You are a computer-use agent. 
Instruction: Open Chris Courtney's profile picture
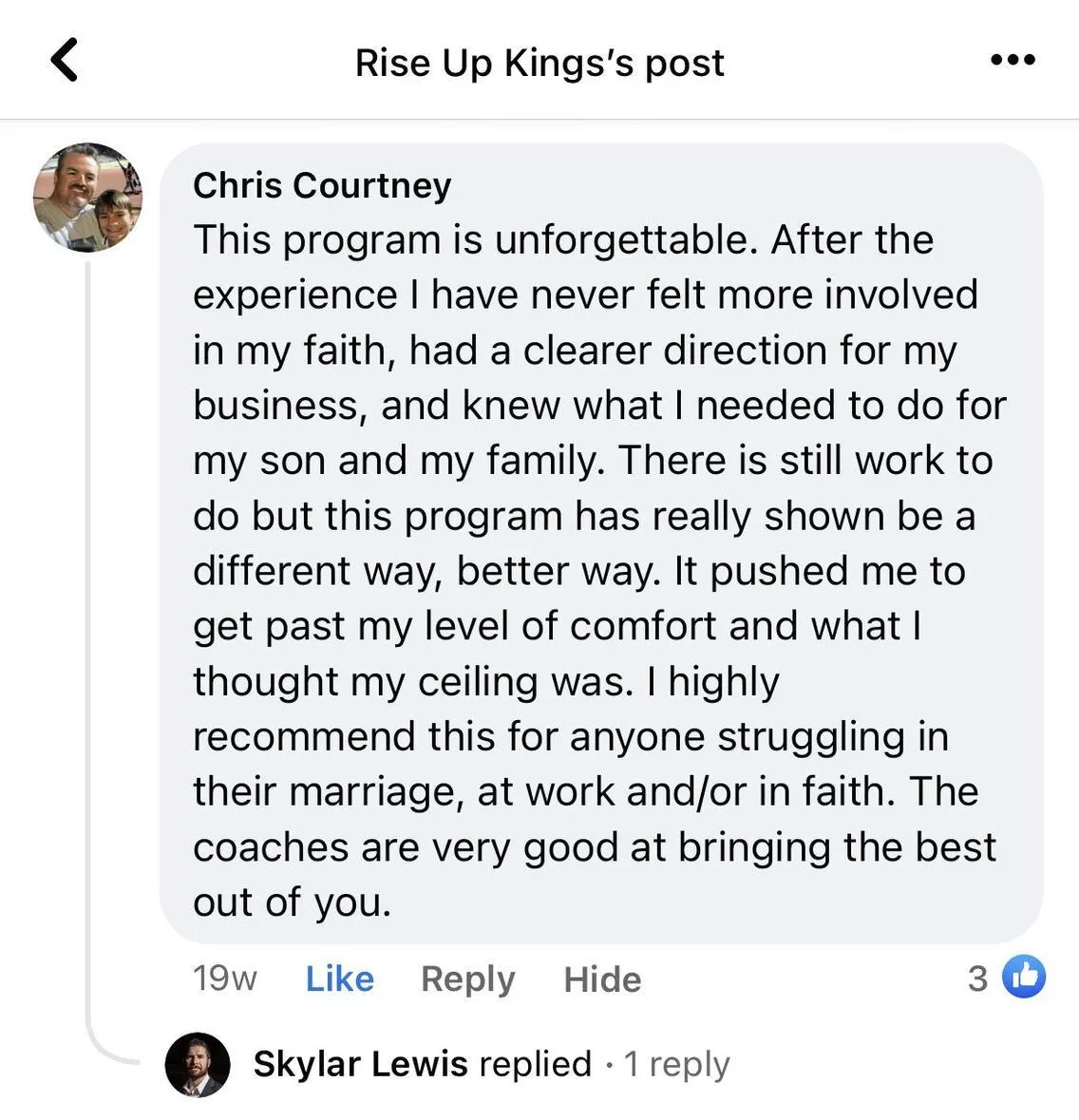point(87,198)
